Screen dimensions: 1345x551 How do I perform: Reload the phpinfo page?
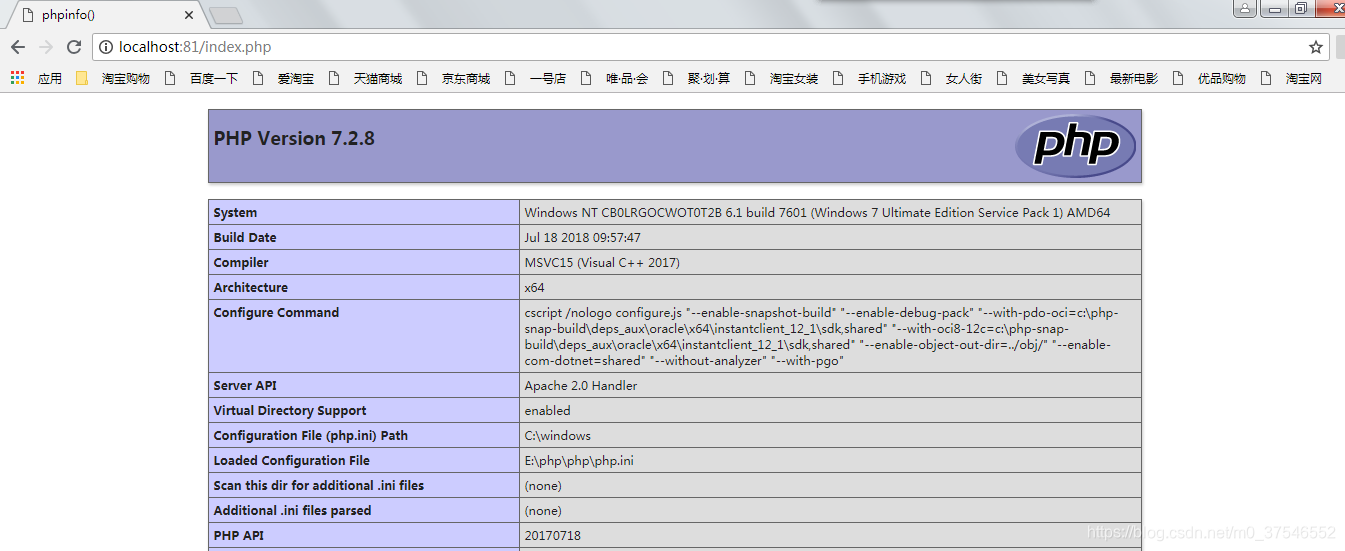74,47
